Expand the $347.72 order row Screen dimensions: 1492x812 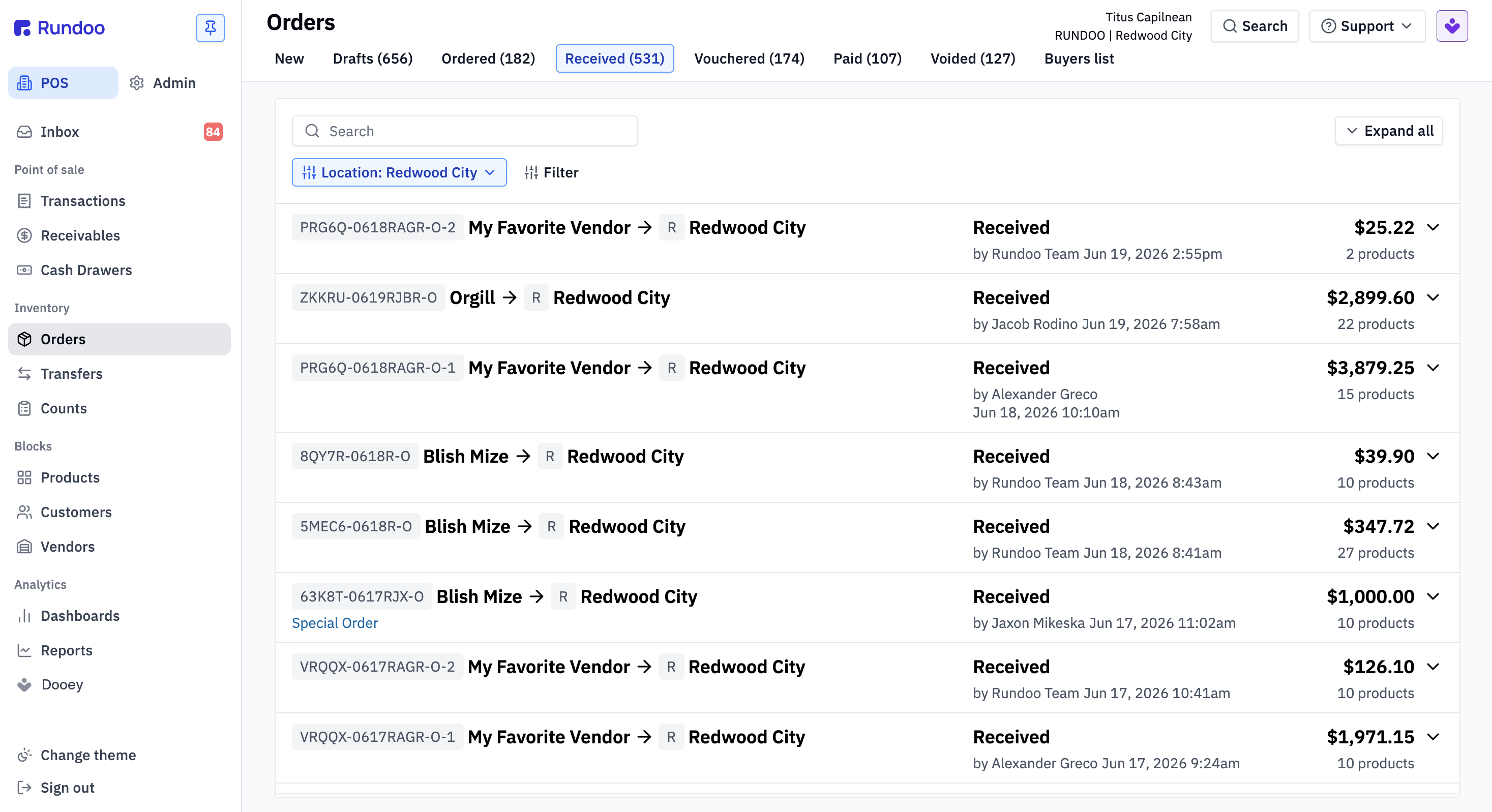point(1433,526)
